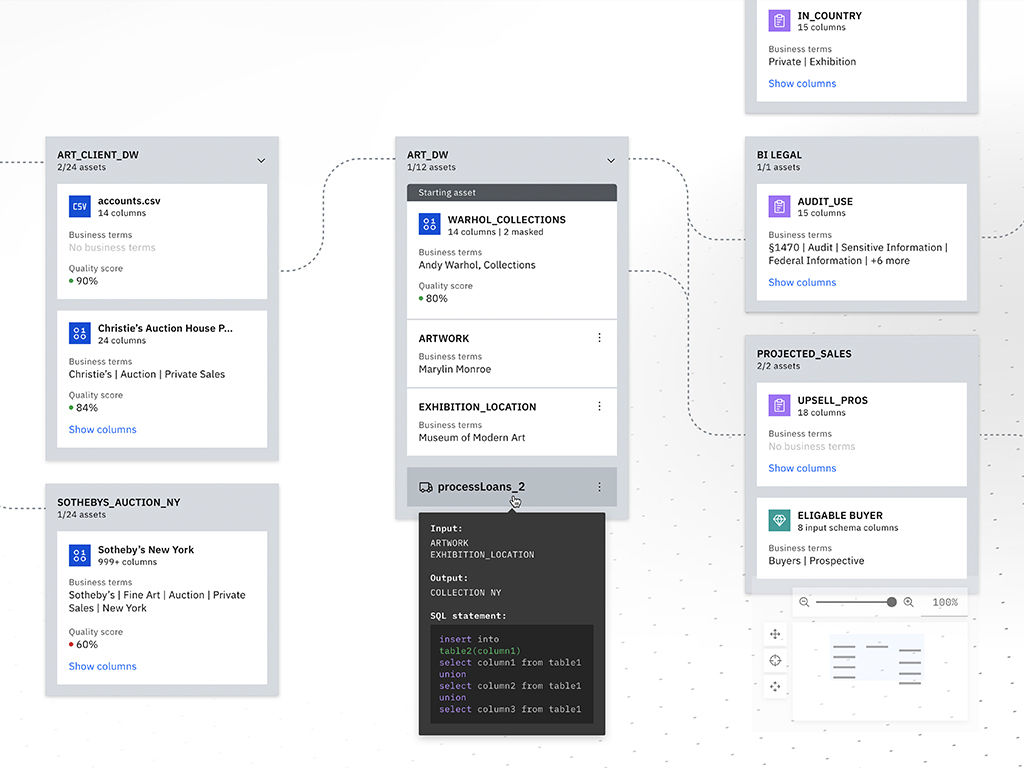Collapse the ART_DW group via its chevron
1024x768 pixels.
[x=610, y=160]
